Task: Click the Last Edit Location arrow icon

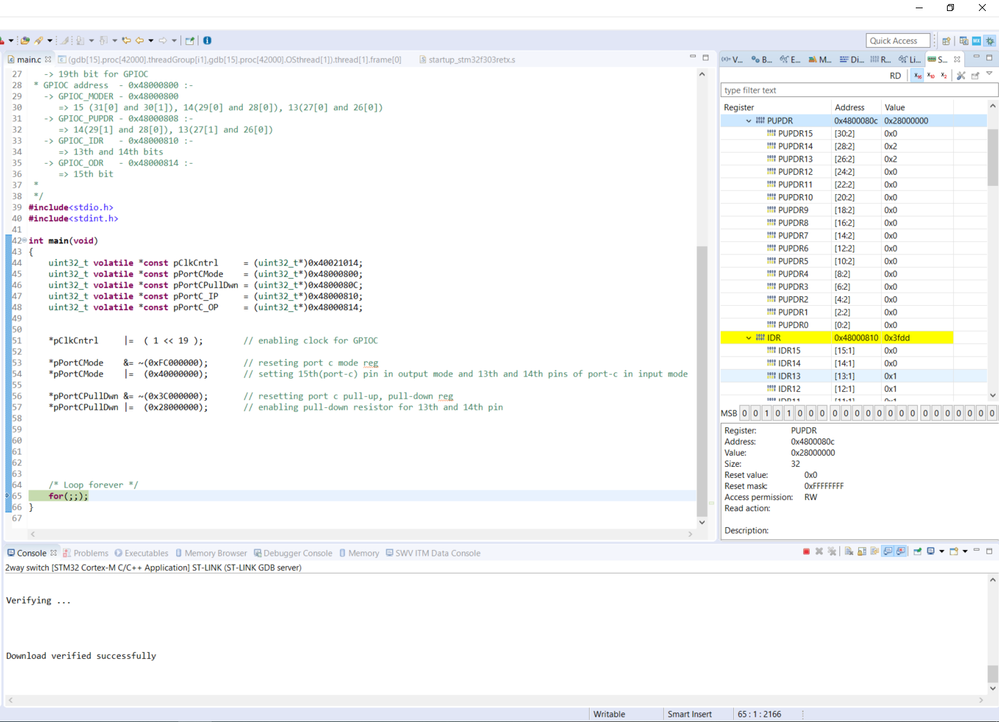Action: (x=126, y=40)
